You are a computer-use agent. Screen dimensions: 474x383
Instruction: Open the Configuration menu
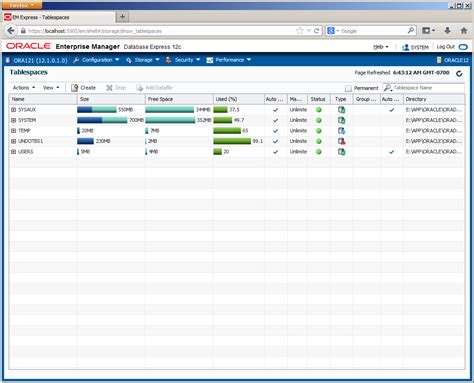pos(96,60)
